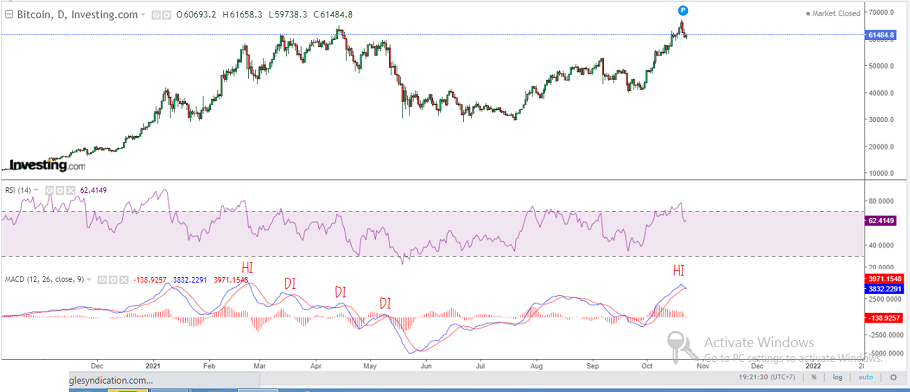The height and width of the screenshot is (392, 910).
Task: Toggle visibility eye of the Bitcoin series
Action: tap(156, 14)
